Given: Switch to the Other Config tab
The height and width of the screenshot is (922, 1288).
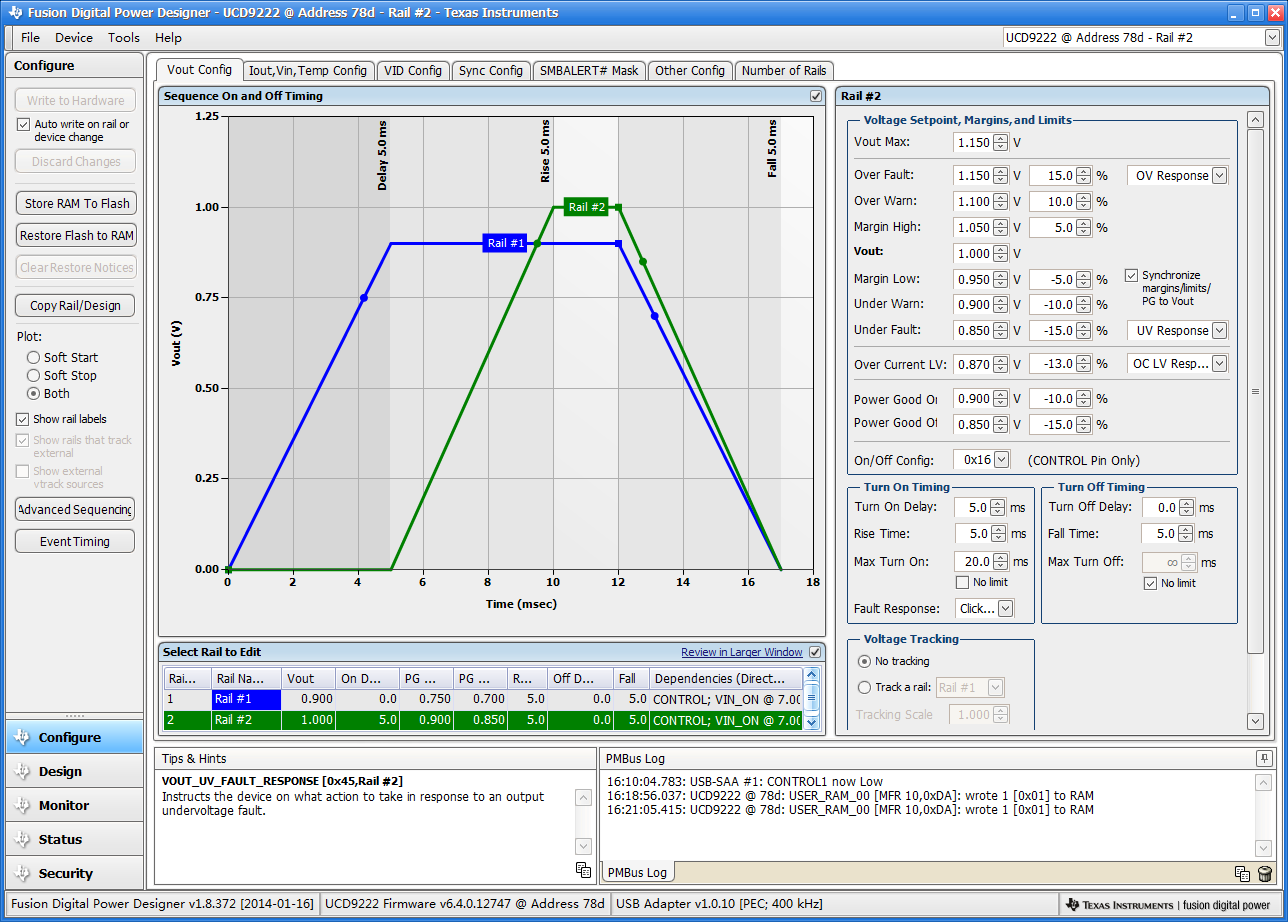Looking at the screenshot, I should coord(690,71).
